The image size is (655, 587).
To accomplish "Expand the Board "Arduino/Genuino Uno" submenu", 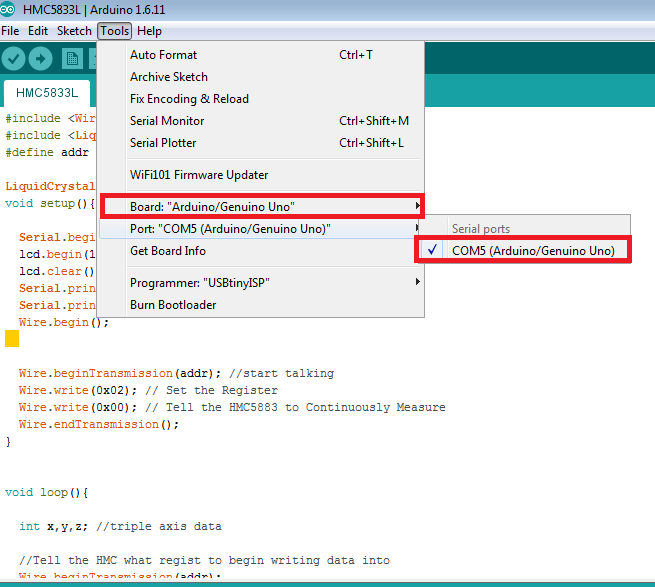I will [261, 206].
